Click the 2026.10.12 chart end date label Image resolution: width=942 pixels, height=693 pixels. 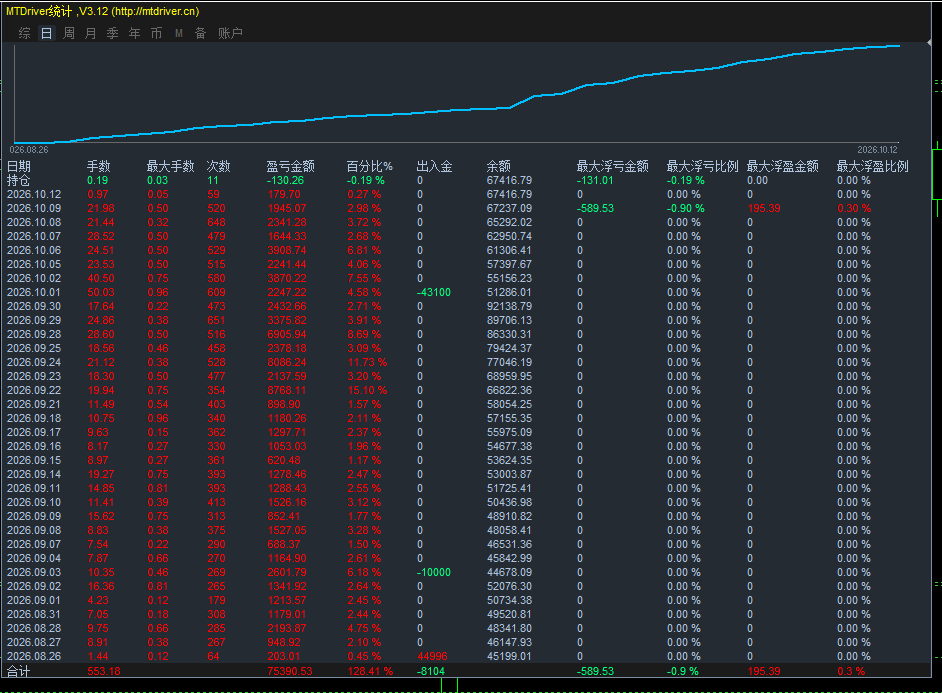point(877,150)
